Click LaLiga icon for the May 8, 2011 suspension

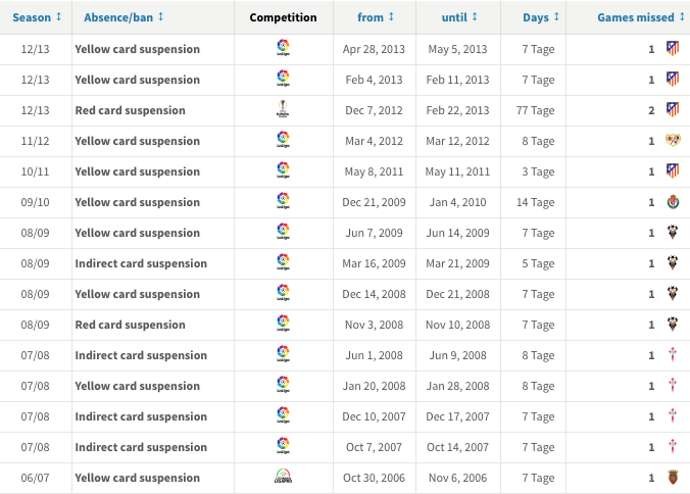coord(283,171)
